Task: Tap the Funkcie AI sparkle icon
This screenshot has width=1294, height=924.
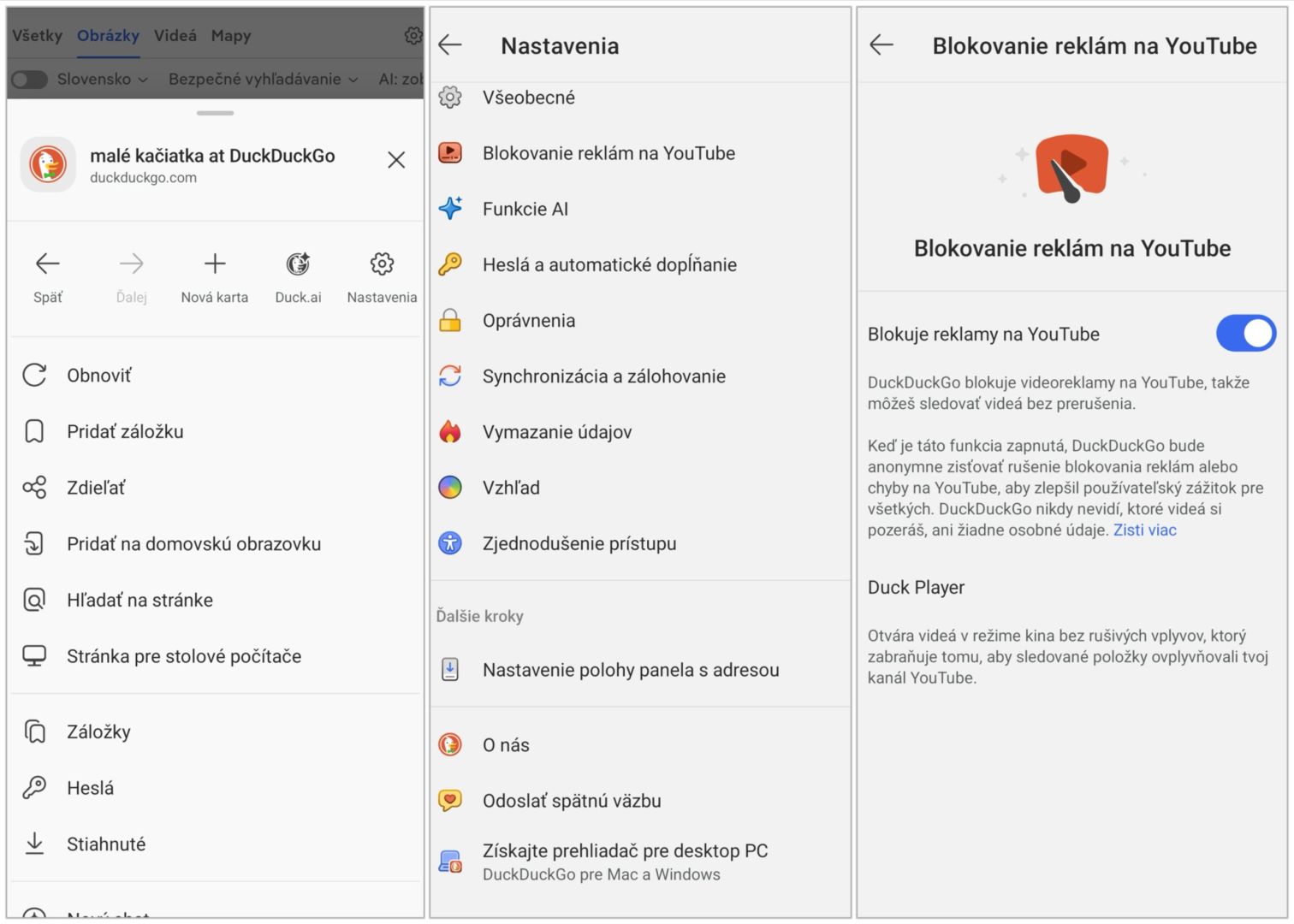Action: [x=450, y=209]
